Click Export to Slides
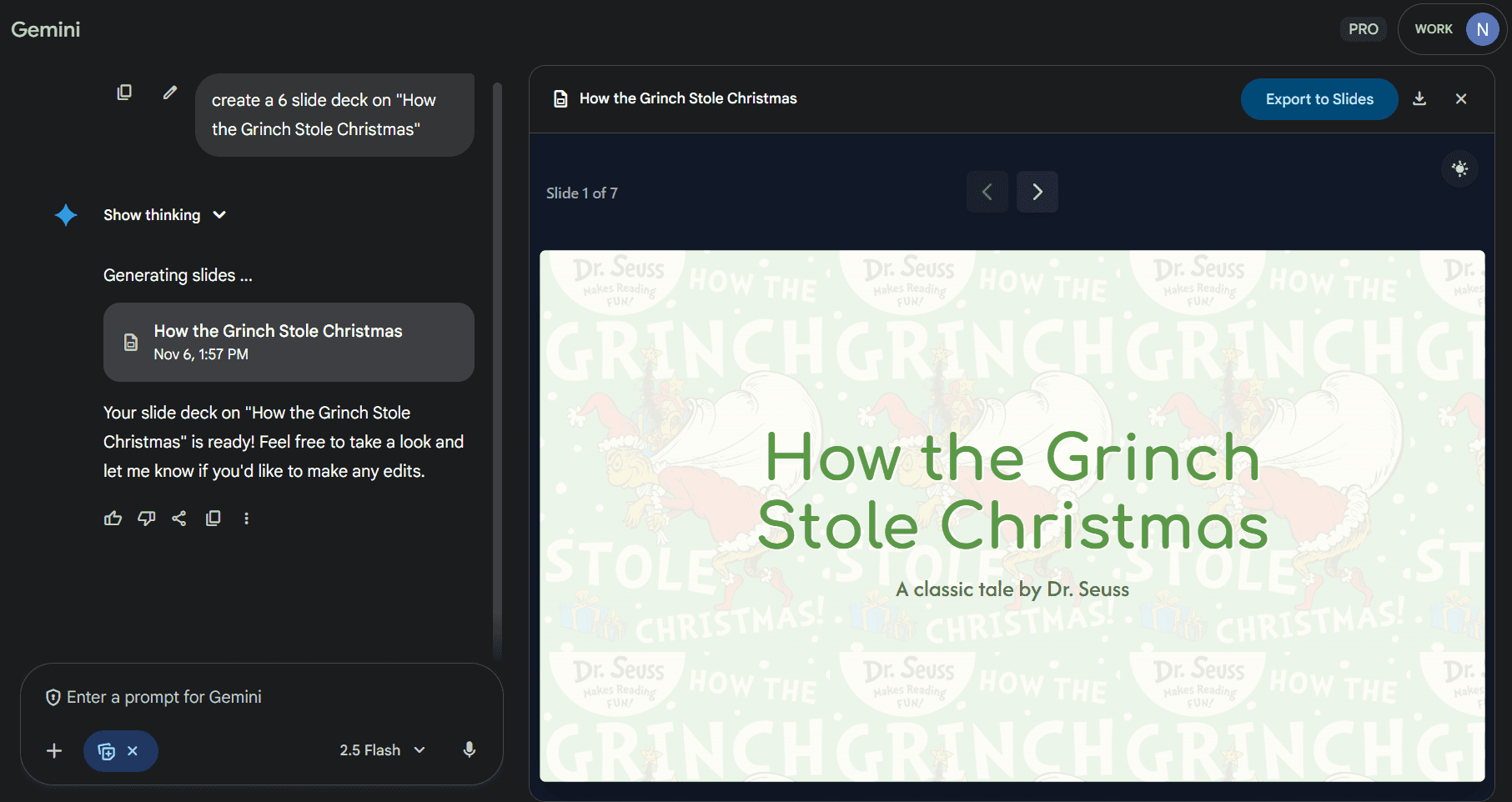1512x802 pixels. pyautogui.click(x=1319, y=99)
